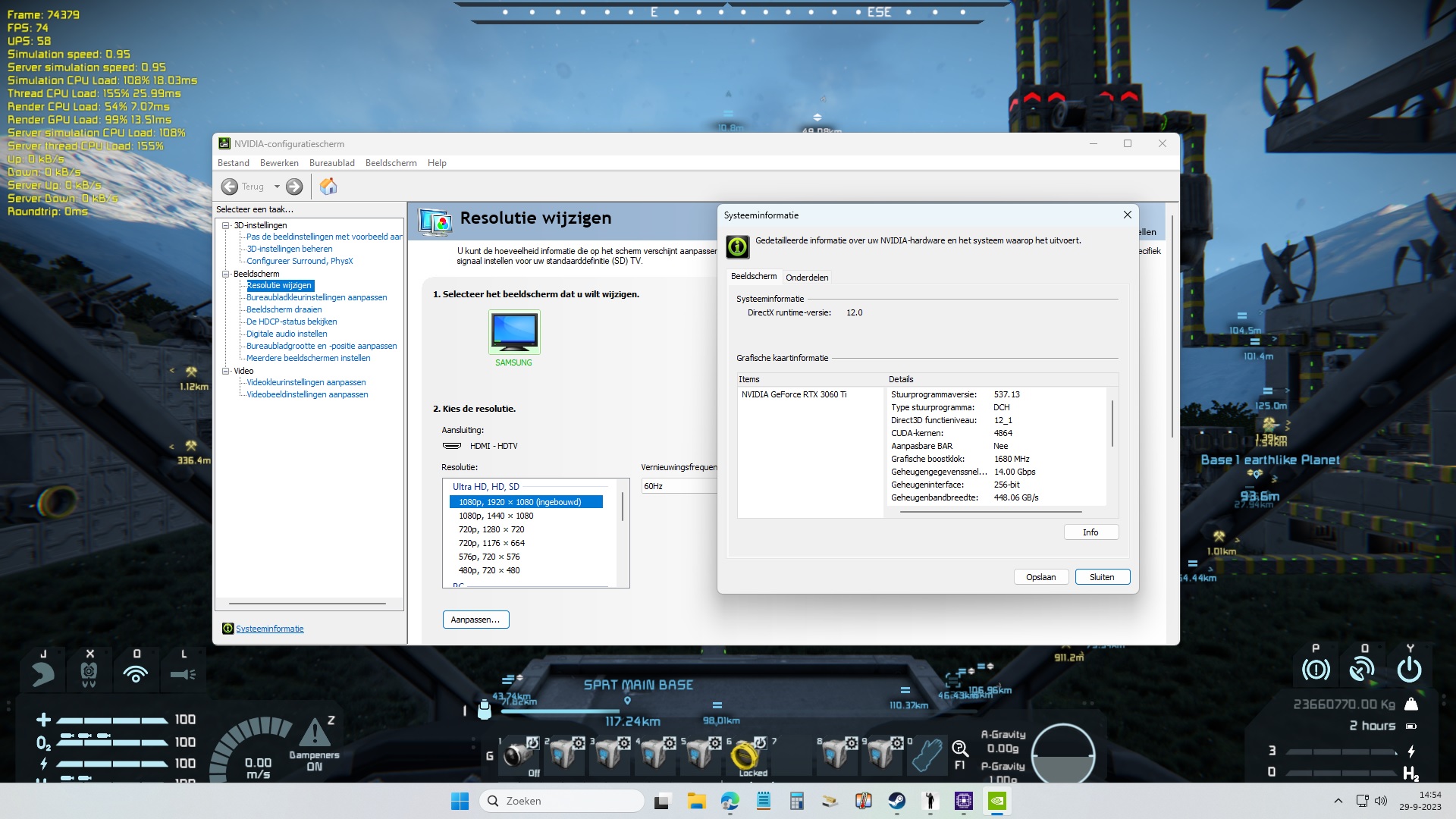1456x819 pixels.
Task: Select resolution 720p, 1280 × 720
Action: [491, 529]
